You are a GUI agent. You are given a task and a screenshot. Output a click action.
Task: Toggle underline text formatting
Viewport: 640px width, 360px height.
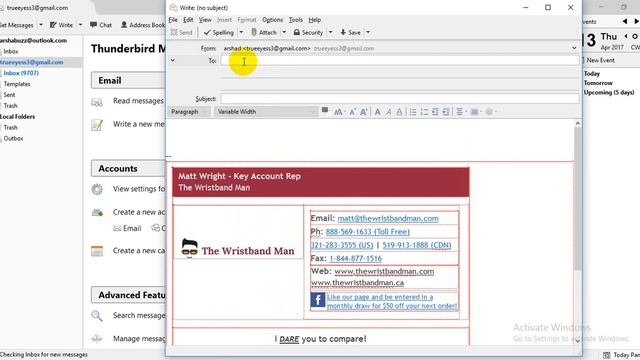[x=399, y=112]
